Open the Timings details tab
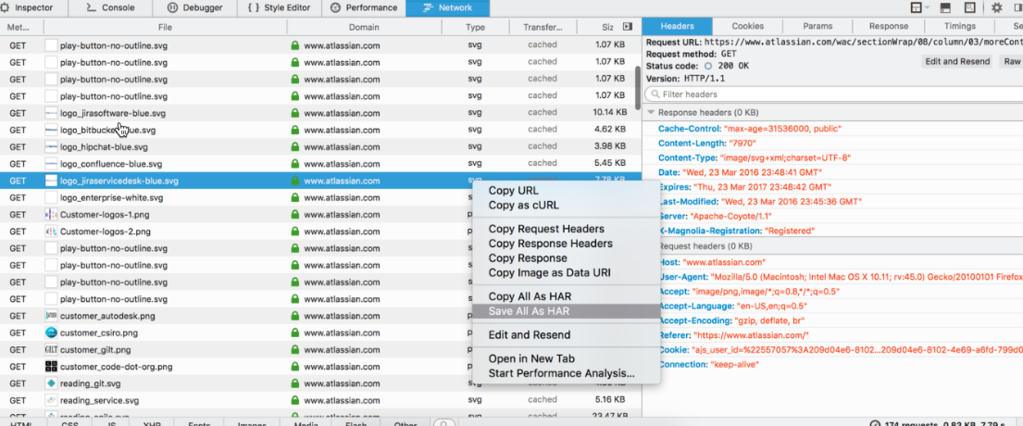The height and width of the screenshot is (426, 1023). [959, 27]
